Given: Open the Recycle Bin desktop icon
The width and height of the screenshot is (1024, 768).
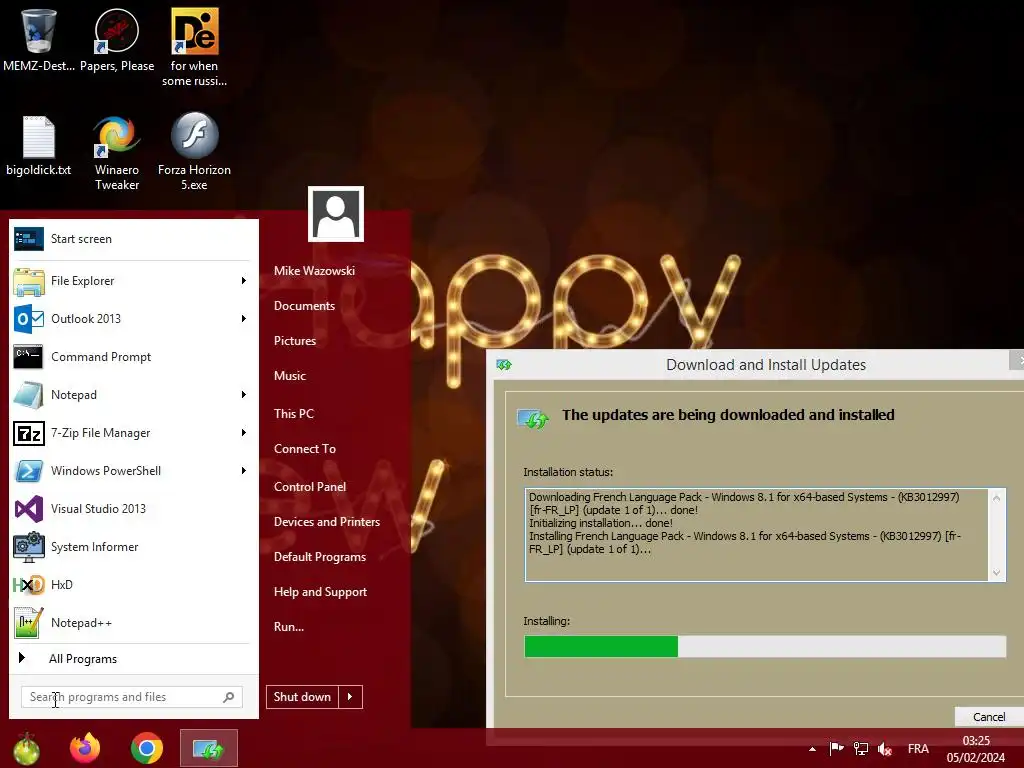Looking at the screenshot, I should pos(39,39).
